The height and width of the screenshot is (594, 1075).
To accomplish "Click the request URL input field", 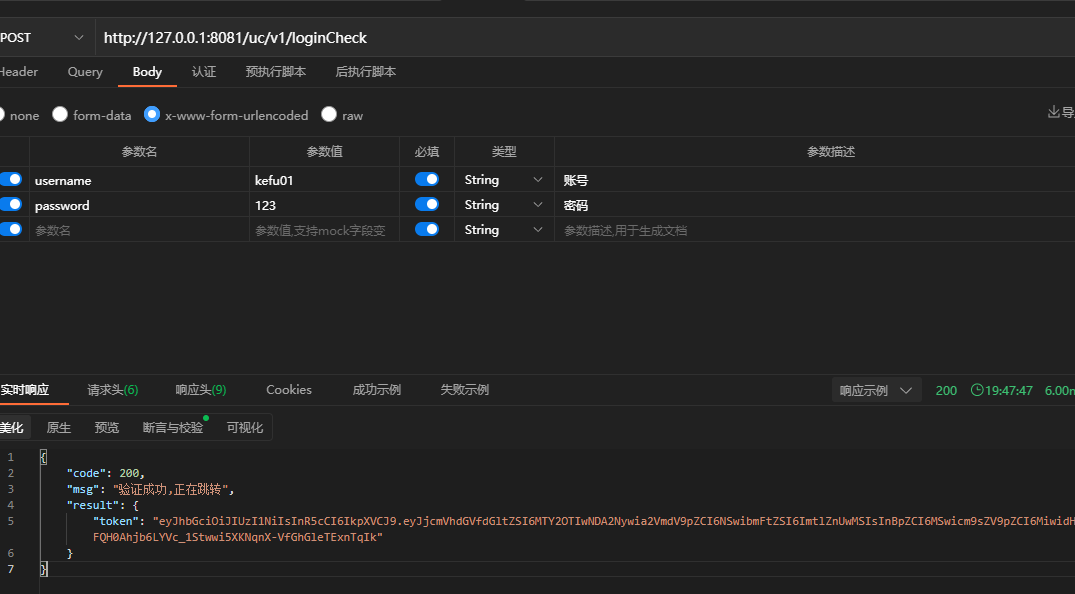I will [580, 38].
